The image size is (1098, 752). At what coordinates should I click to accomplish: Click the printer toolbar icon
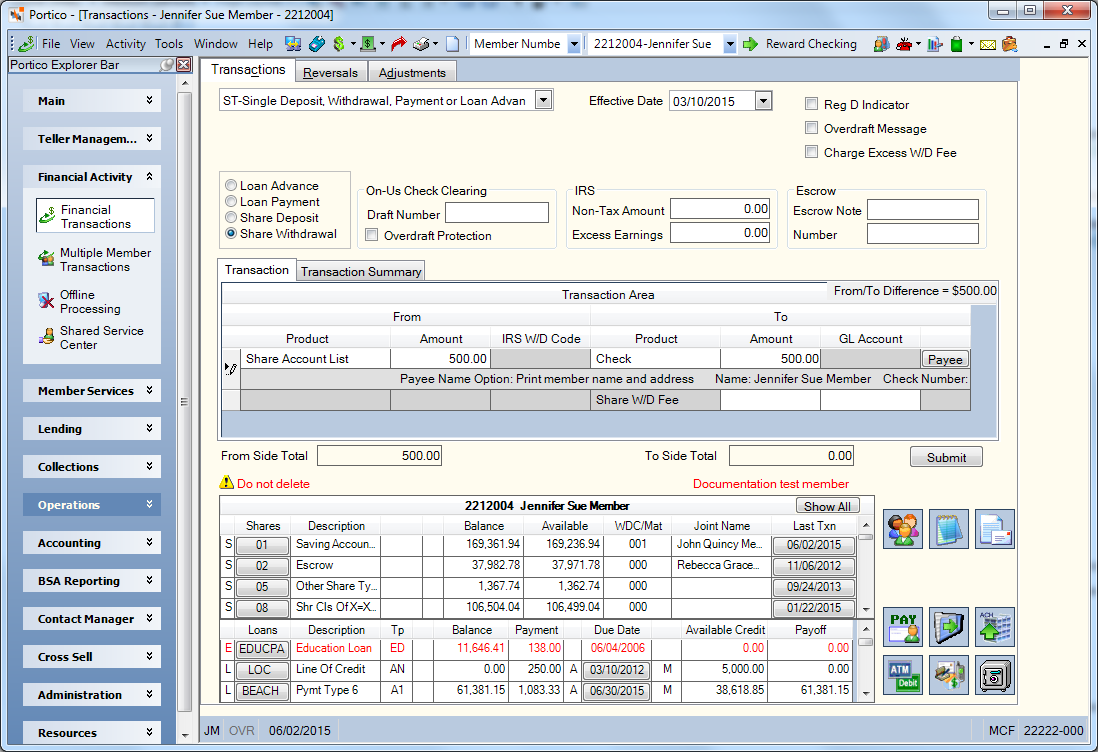tap(421, 44)
